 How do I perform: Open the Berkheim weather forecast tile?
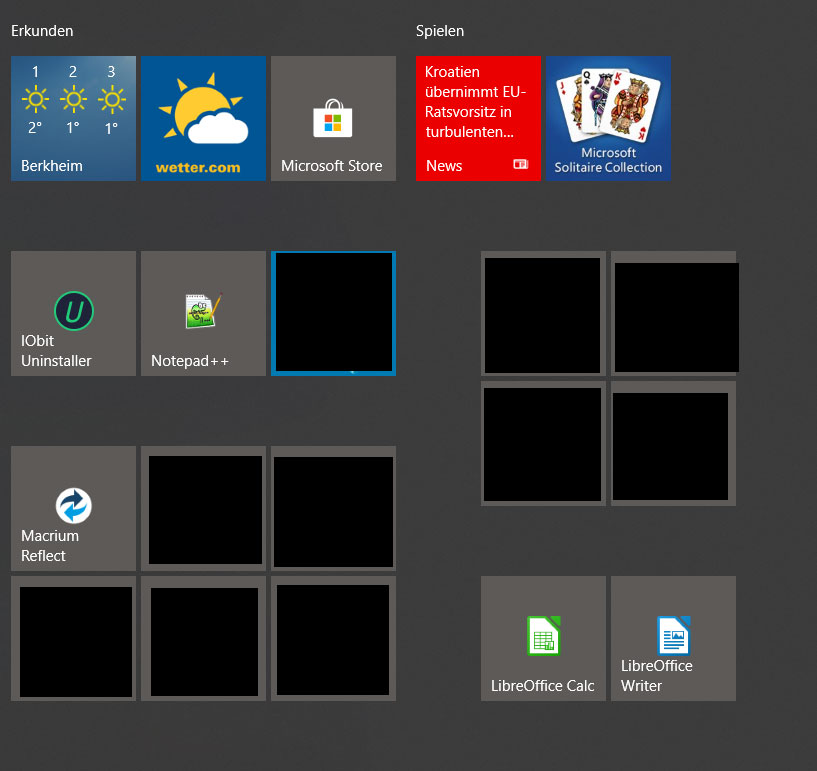[73, 118]
